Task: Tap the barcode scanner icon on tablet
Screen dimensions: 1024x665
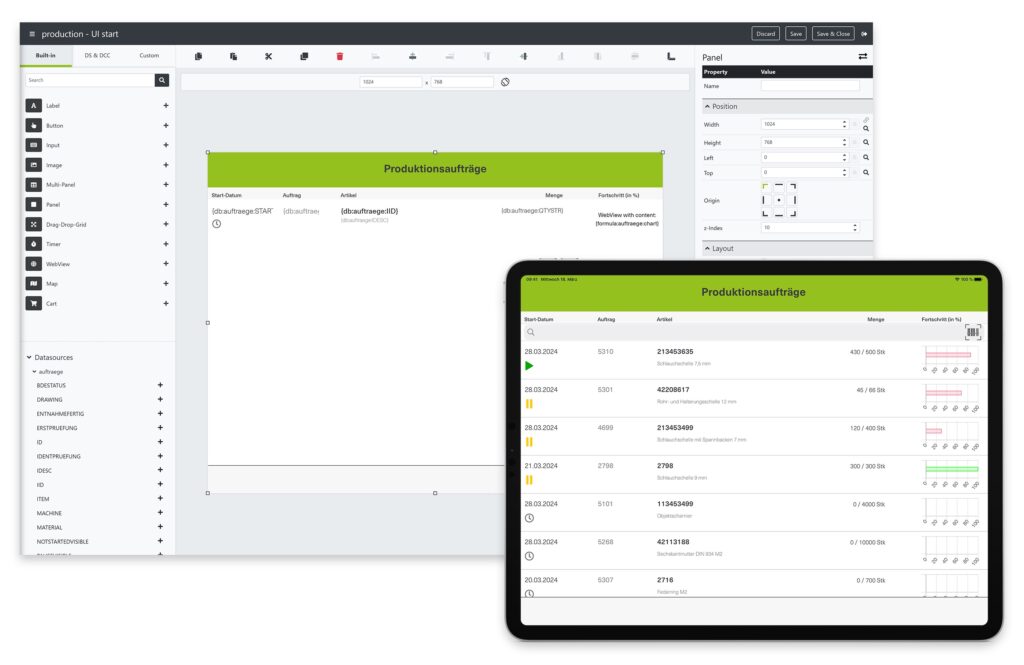Action: pos(972,332)
